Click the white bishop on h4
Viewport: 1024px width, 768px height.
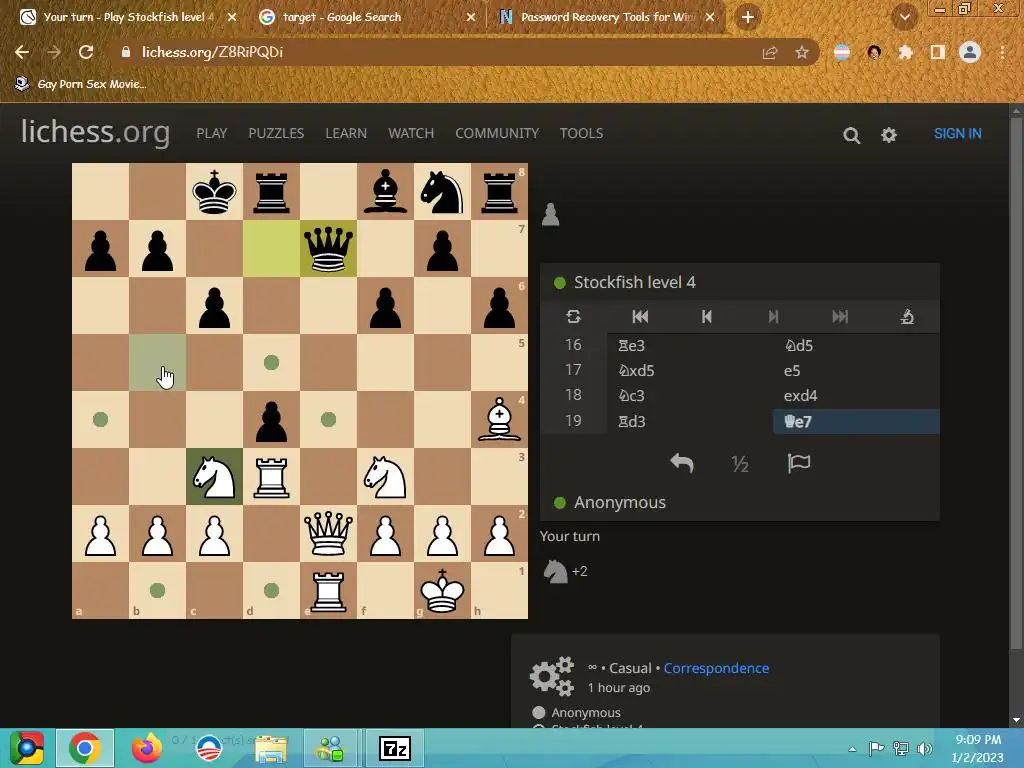click(500, 419)
